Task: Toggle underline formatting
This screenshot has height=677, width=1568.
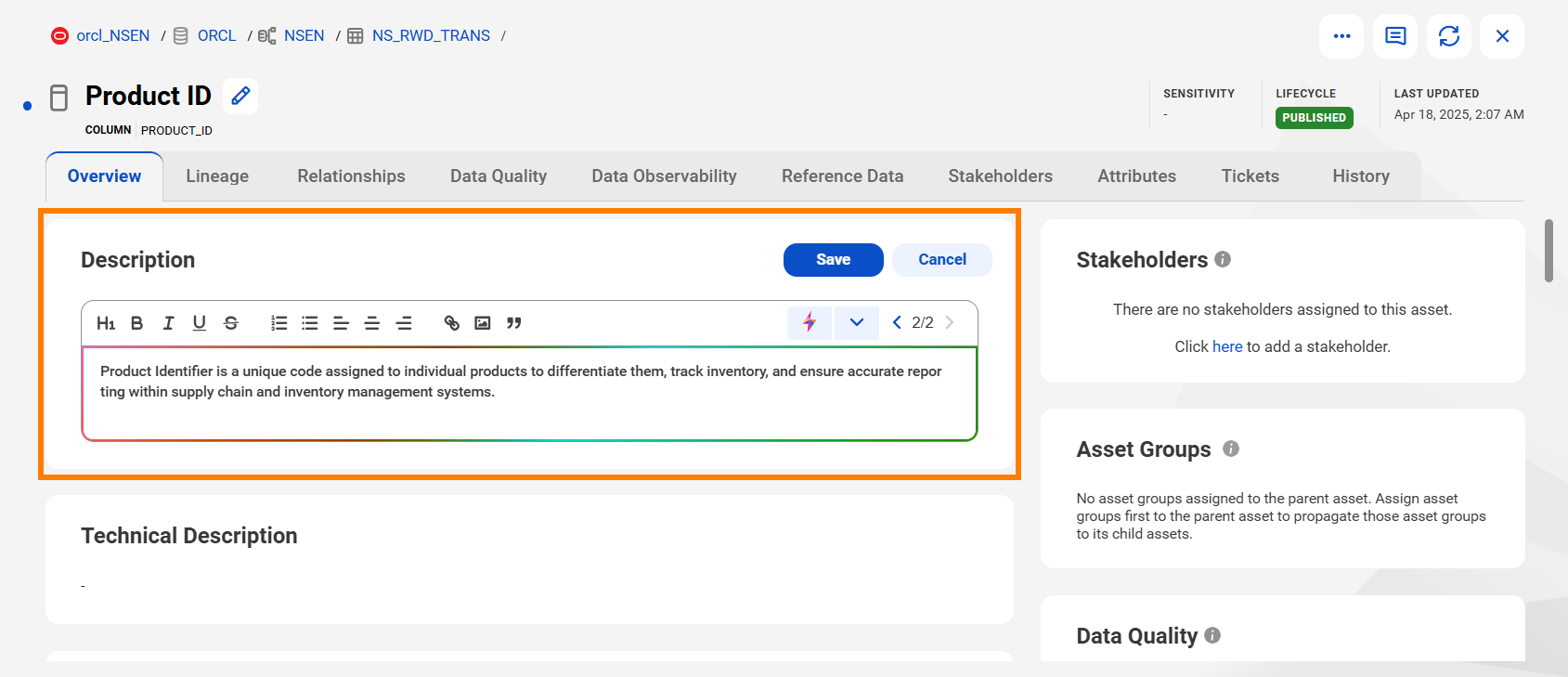Action: pyautogui.click(x=200, y=323)
